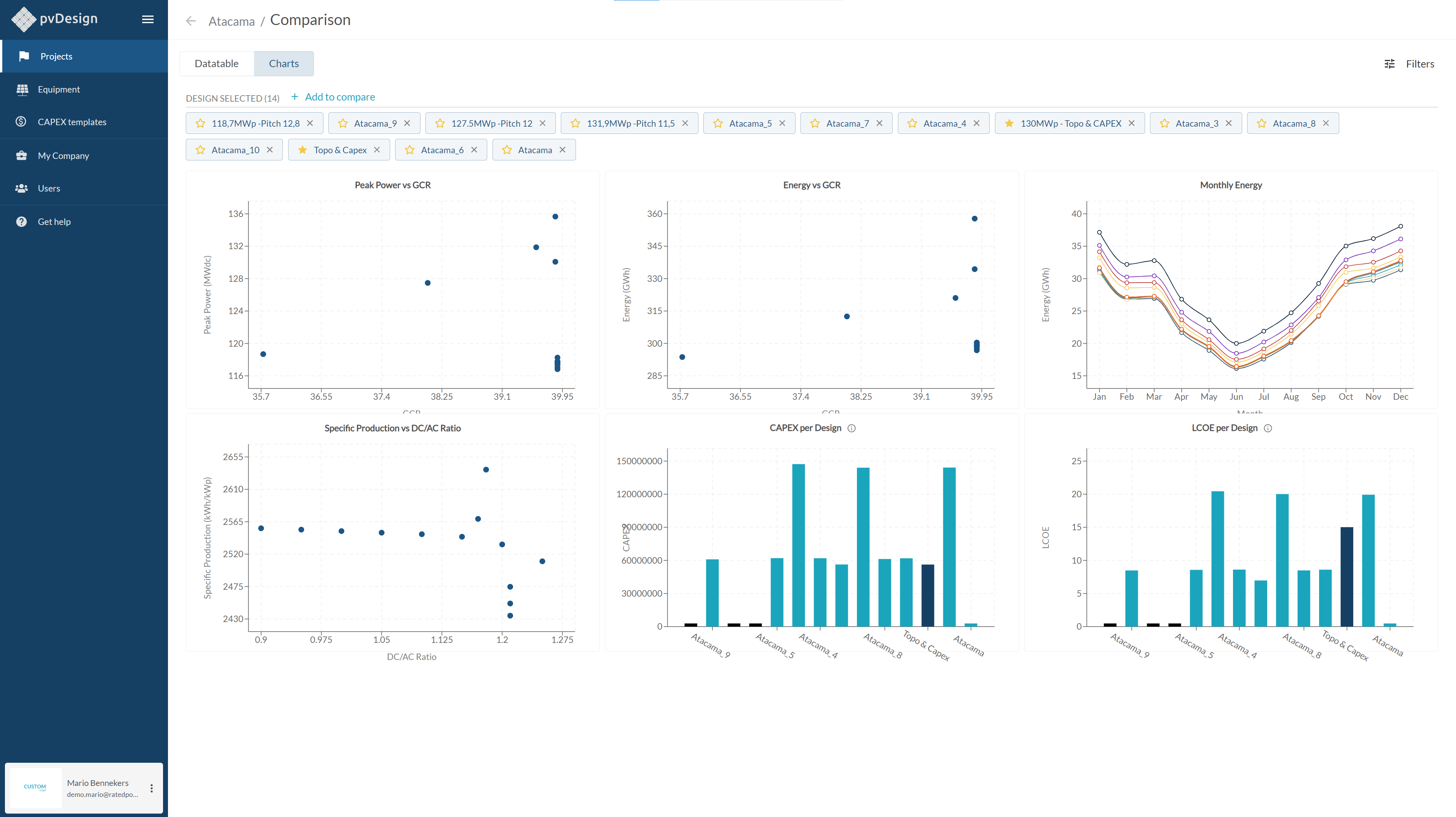The height and width of the screenshot is (817, 1456).
Task: Click Atacama breadcrumb link
Action: tap(231, 22)
